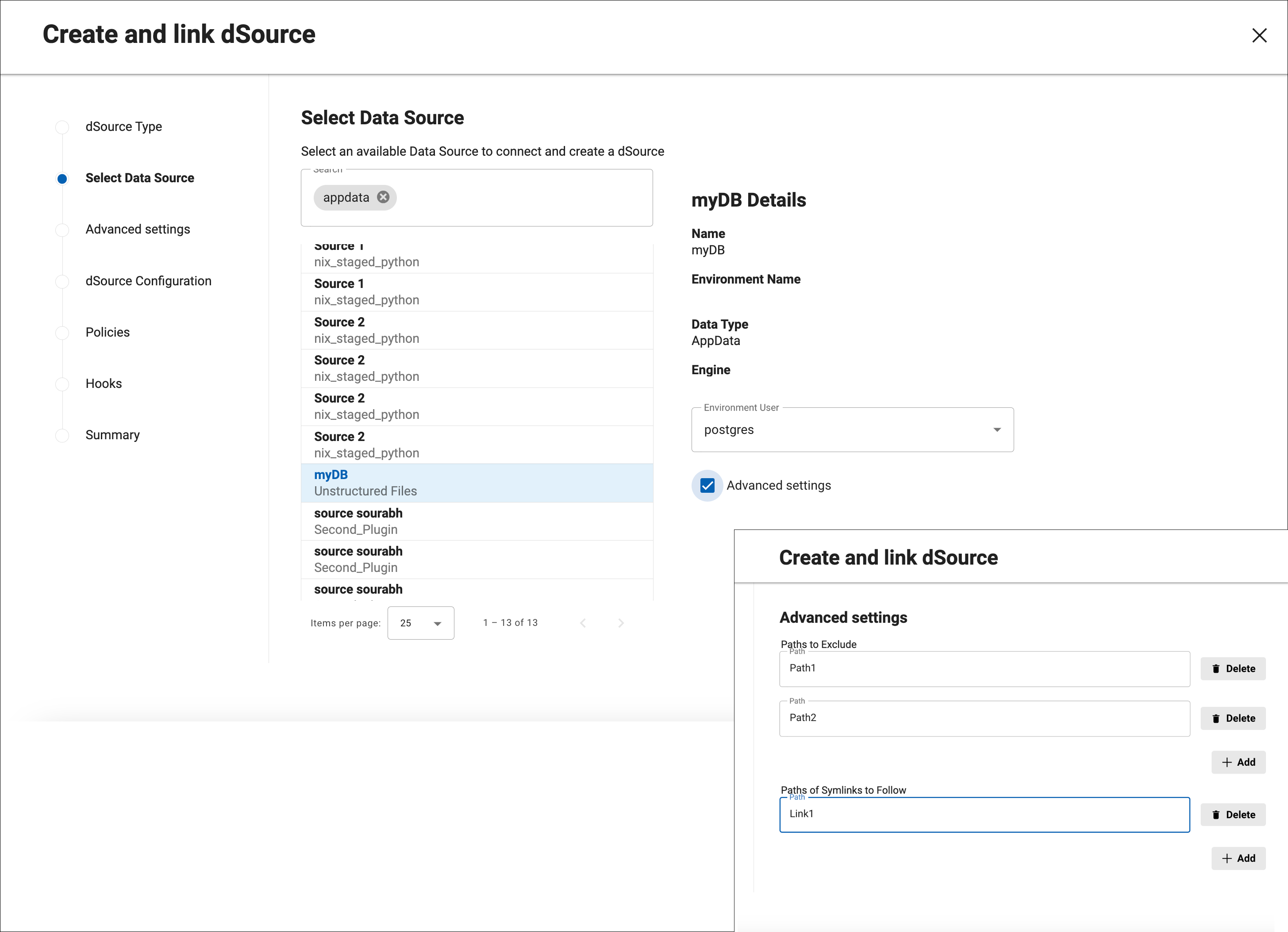This screenshot has width=1288, height=932.
Task: Uncheck the Advanced settings checkbox
Action: (707, 485)
